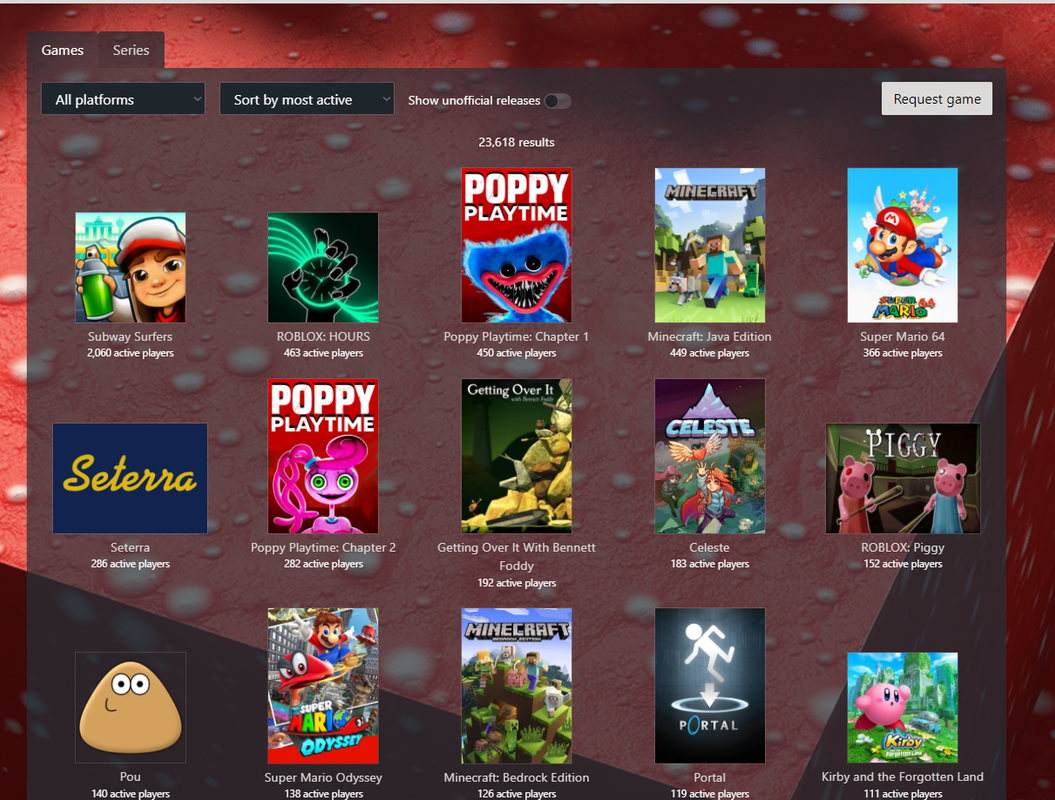Viewport: 1055px width, 800px height.
Task: Click the Request game button
Action: (937, 99)
